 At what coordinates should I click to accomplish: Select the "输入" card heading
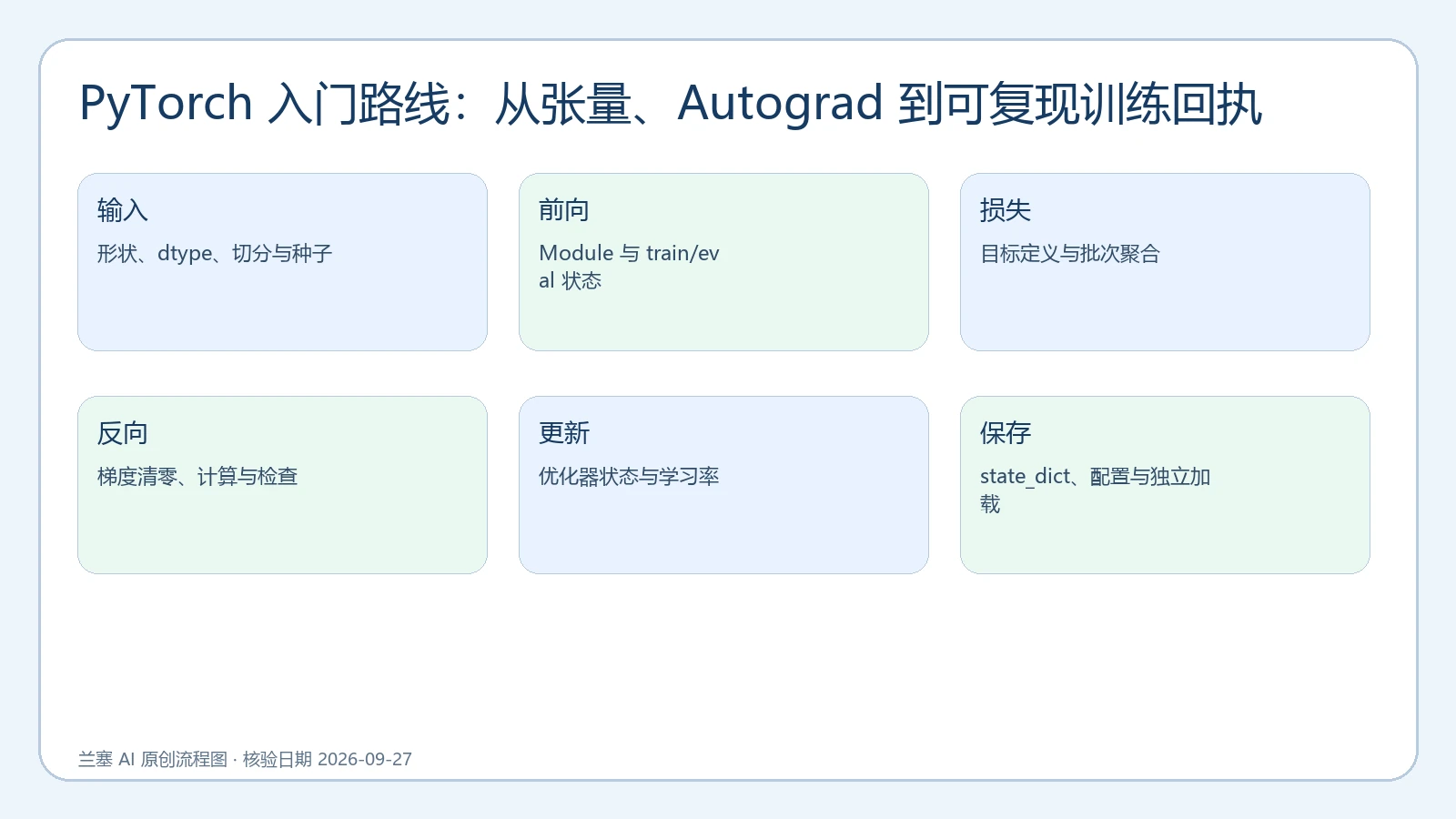point(123,210)
